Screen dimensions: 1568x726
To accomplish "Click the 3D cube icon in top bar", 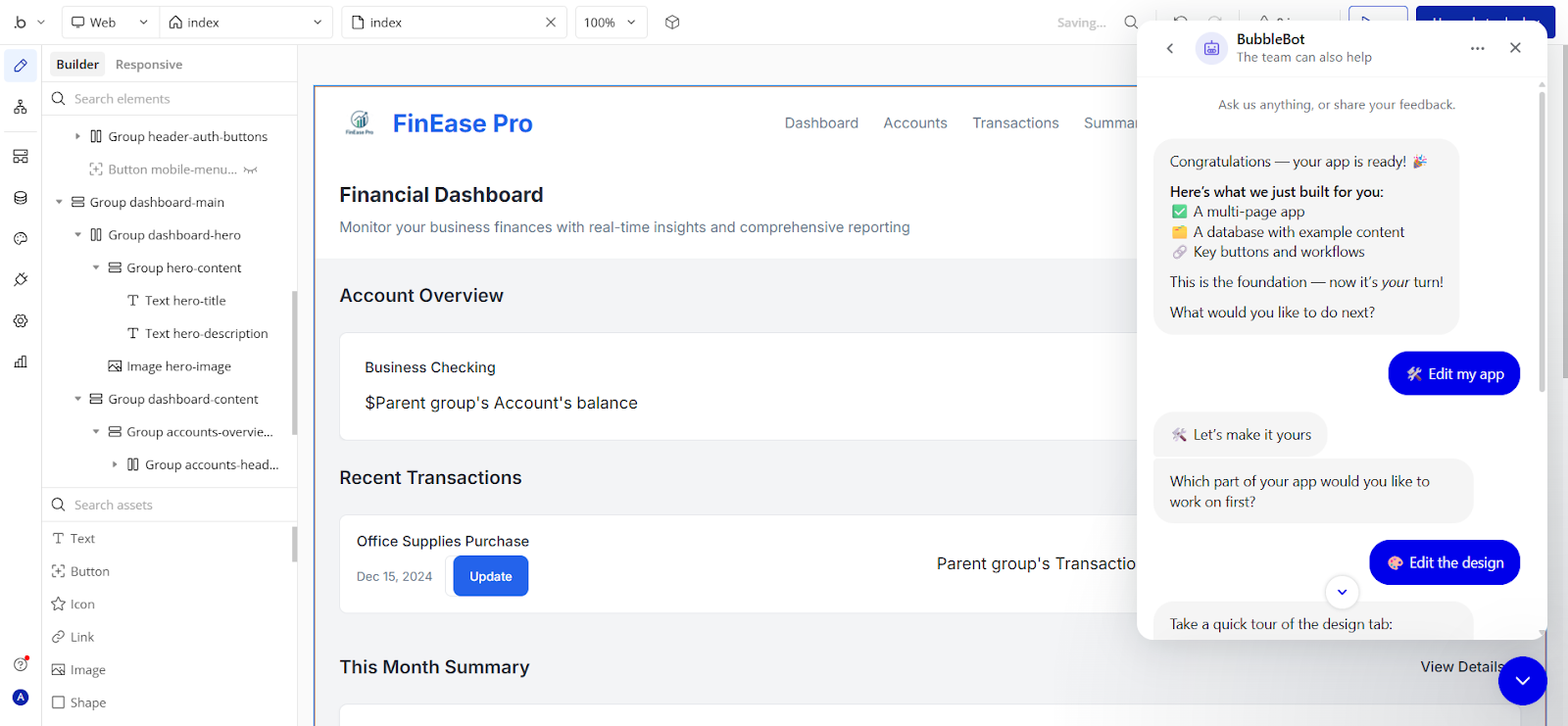I will tap(672, 22).
